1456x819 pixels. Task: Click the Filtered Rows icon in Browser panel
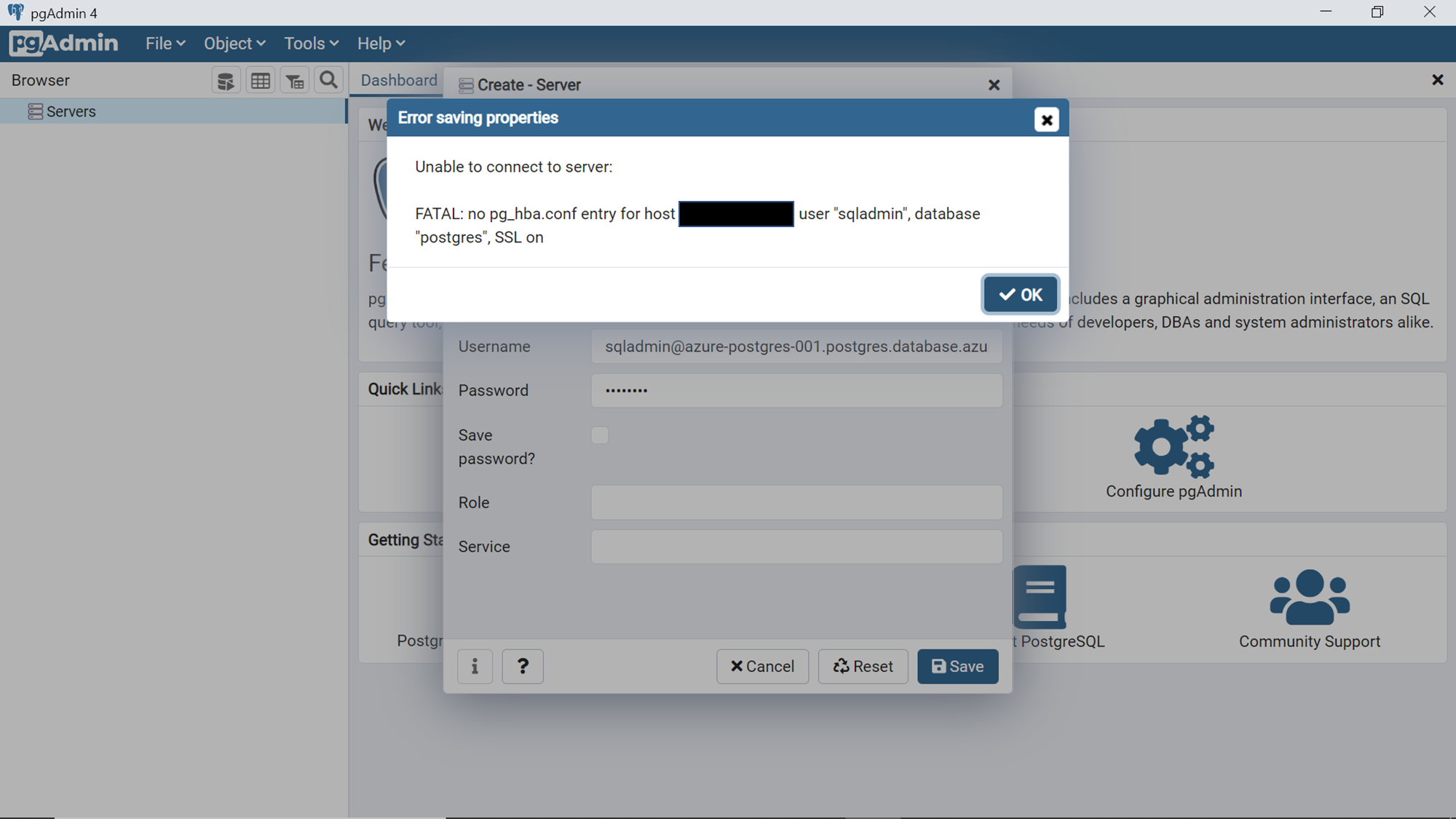295,81
